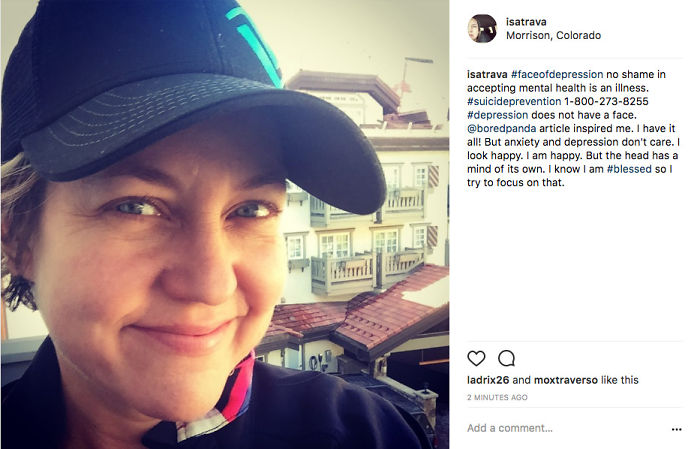The height and width of the screenshot is (449, 700).
Task: Like the post with the heart icon
Action: (x=476, y=358)
